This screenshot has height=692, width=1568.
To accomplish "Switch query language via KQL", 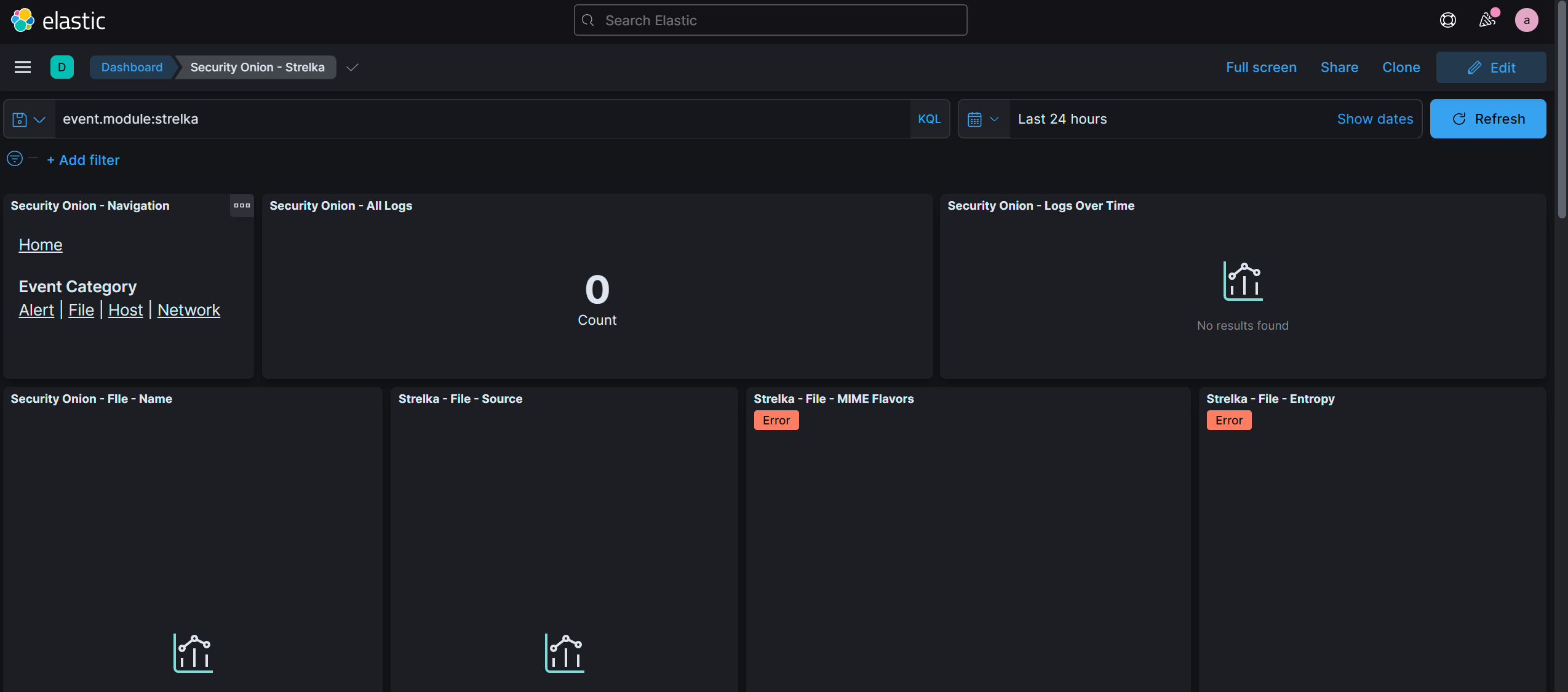I will click(x=929, y=119).
